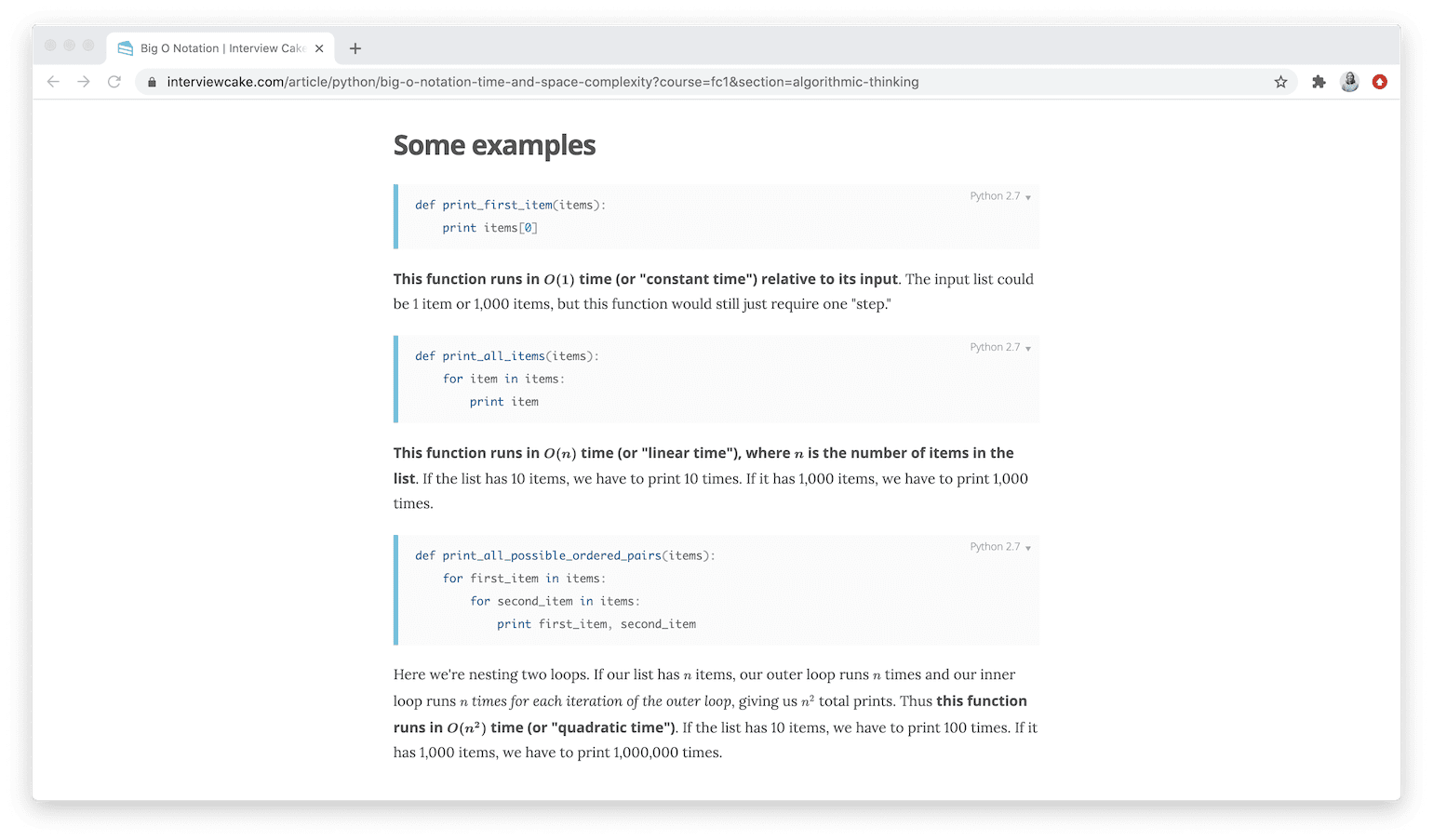
Task: Click the forward navigation arrow
Action: coord(84,82)
